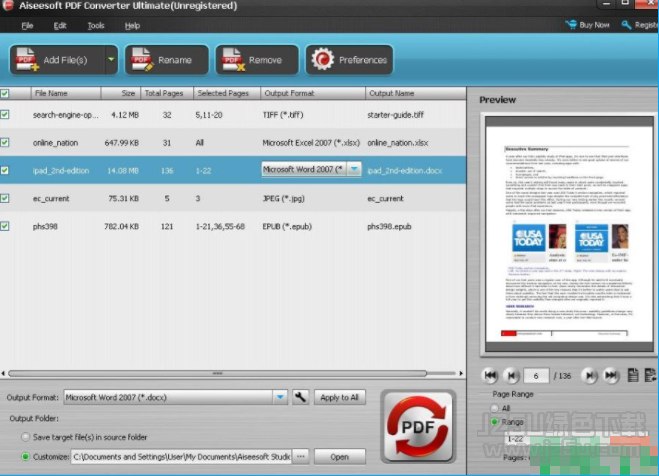Click the selected pages value 1-21,36,55-68
This screenshot has height=476, width=659.
click(220, 226)
